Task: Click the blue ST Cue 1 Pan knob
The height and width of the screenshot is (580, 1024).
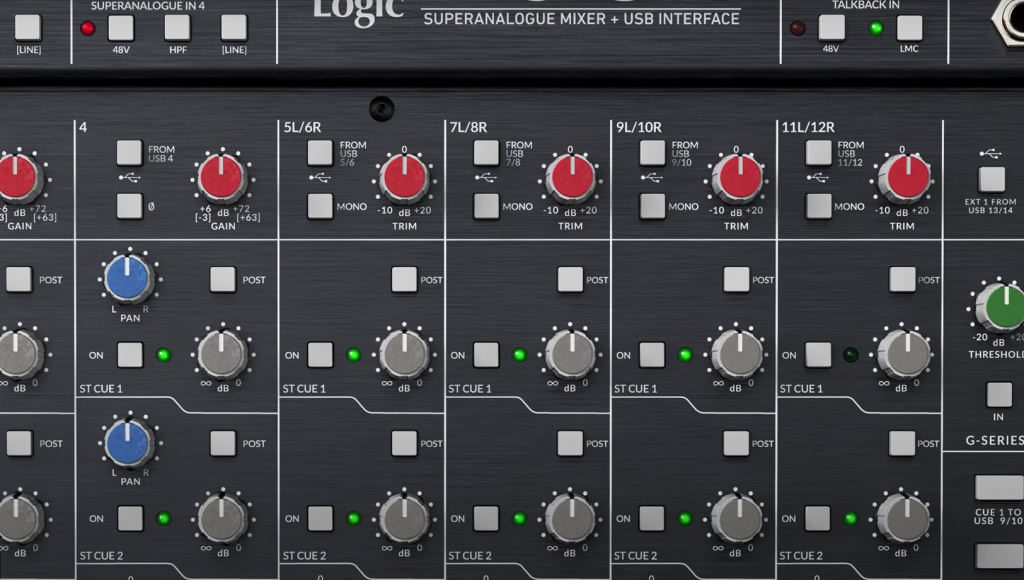Action: click(128, 279)
